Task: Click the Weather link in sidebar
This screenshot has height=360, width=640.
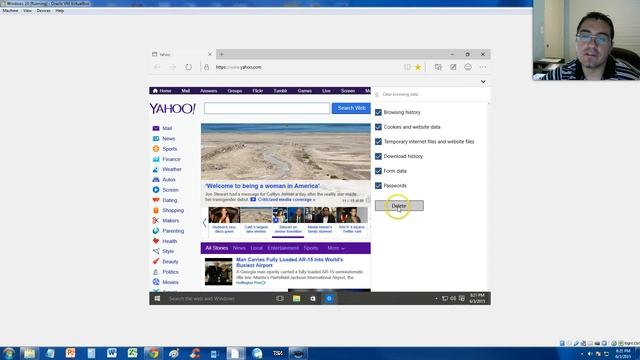Action: [172, 169]
